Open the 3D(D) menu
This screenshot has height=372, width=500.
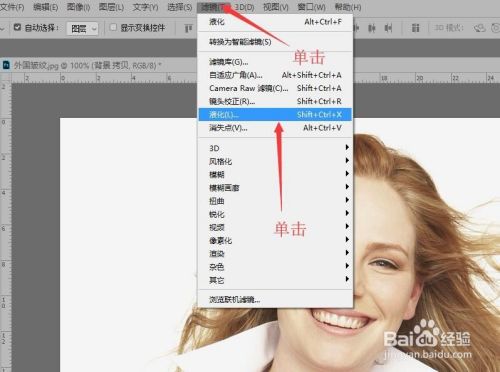pyautogui.click(x=244, y=7)
